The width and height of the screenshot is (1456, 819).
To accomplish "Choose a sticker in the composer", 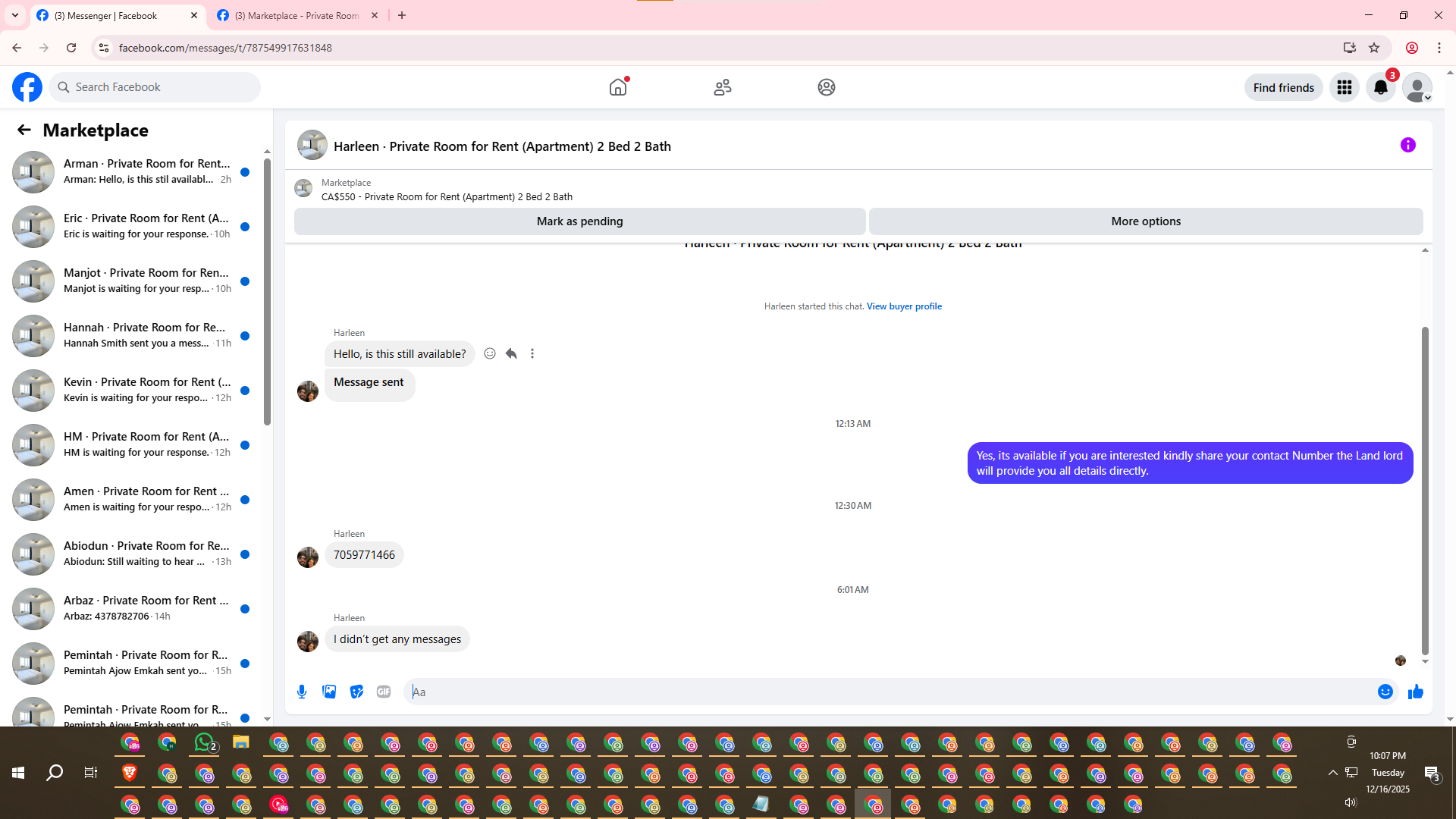I will click(356, 692).
